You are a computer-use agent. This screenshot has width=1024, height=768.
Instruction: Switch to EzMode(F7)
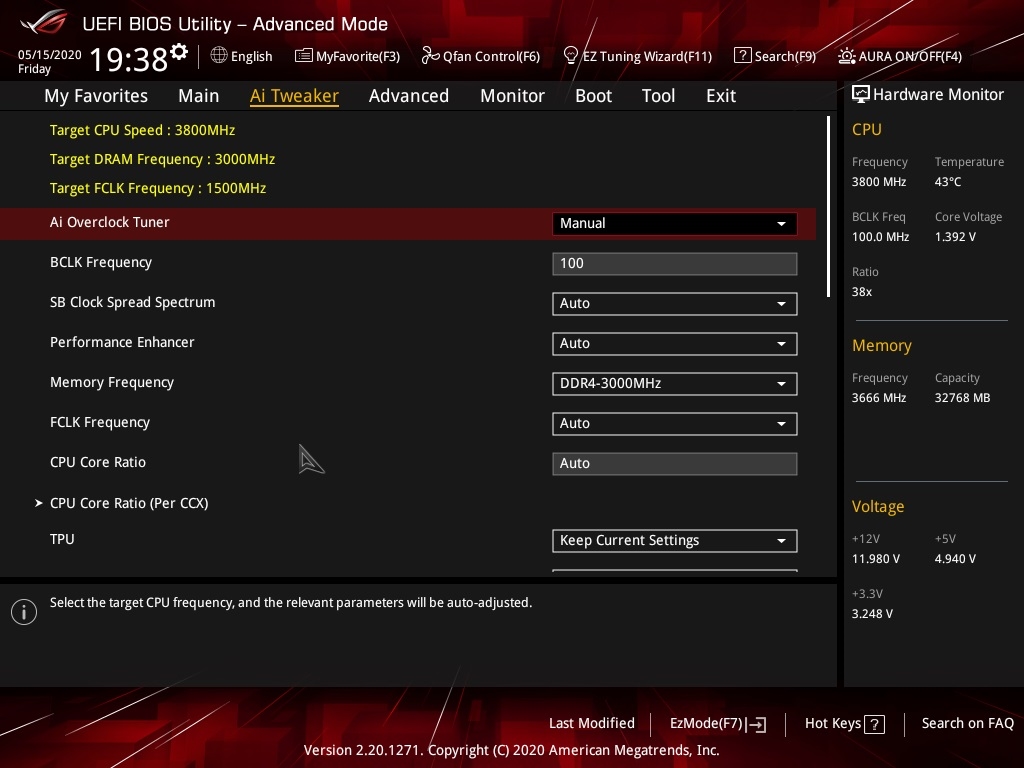point(718,724)
